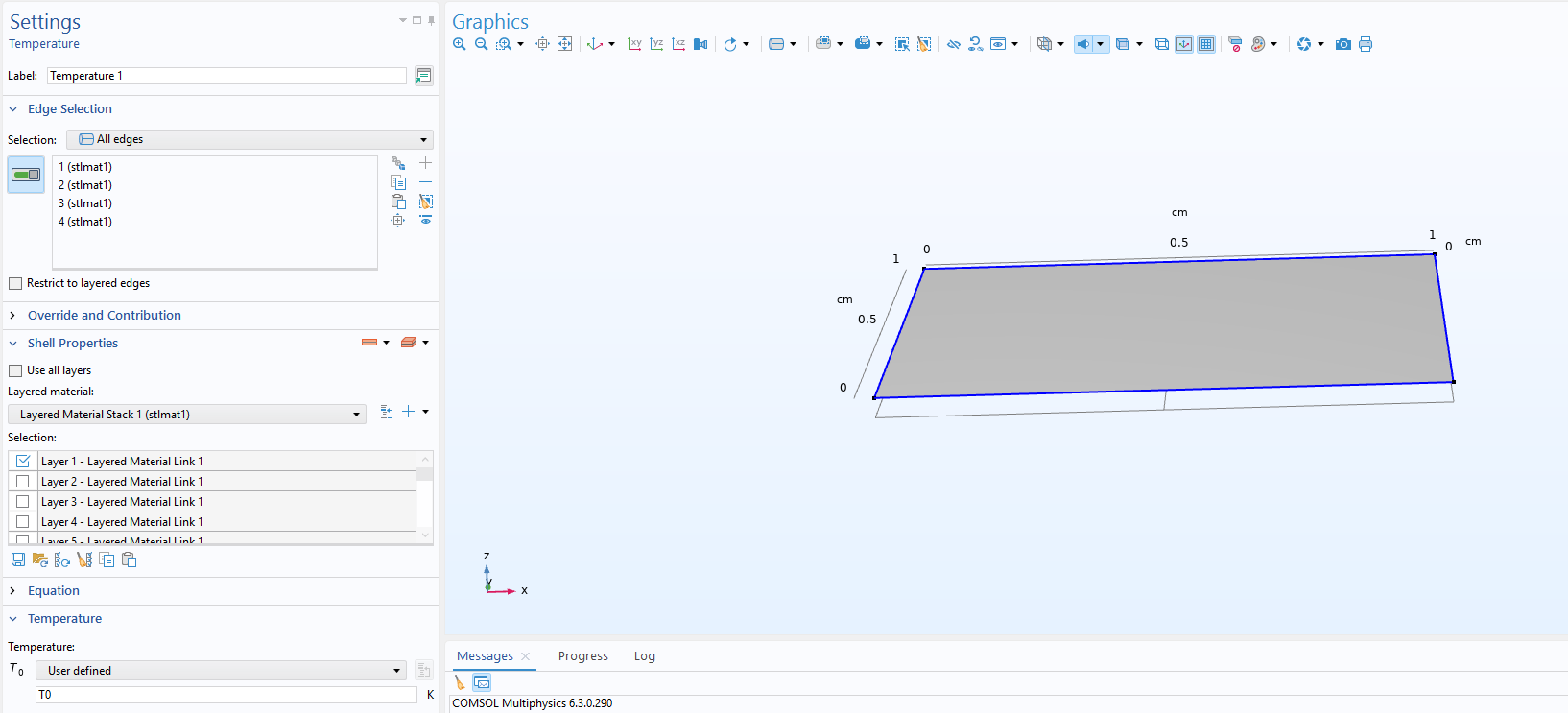Click the wireframe rendering icon
Viewport: 1568px width, 713px height.
click(x=1161, y=44)
